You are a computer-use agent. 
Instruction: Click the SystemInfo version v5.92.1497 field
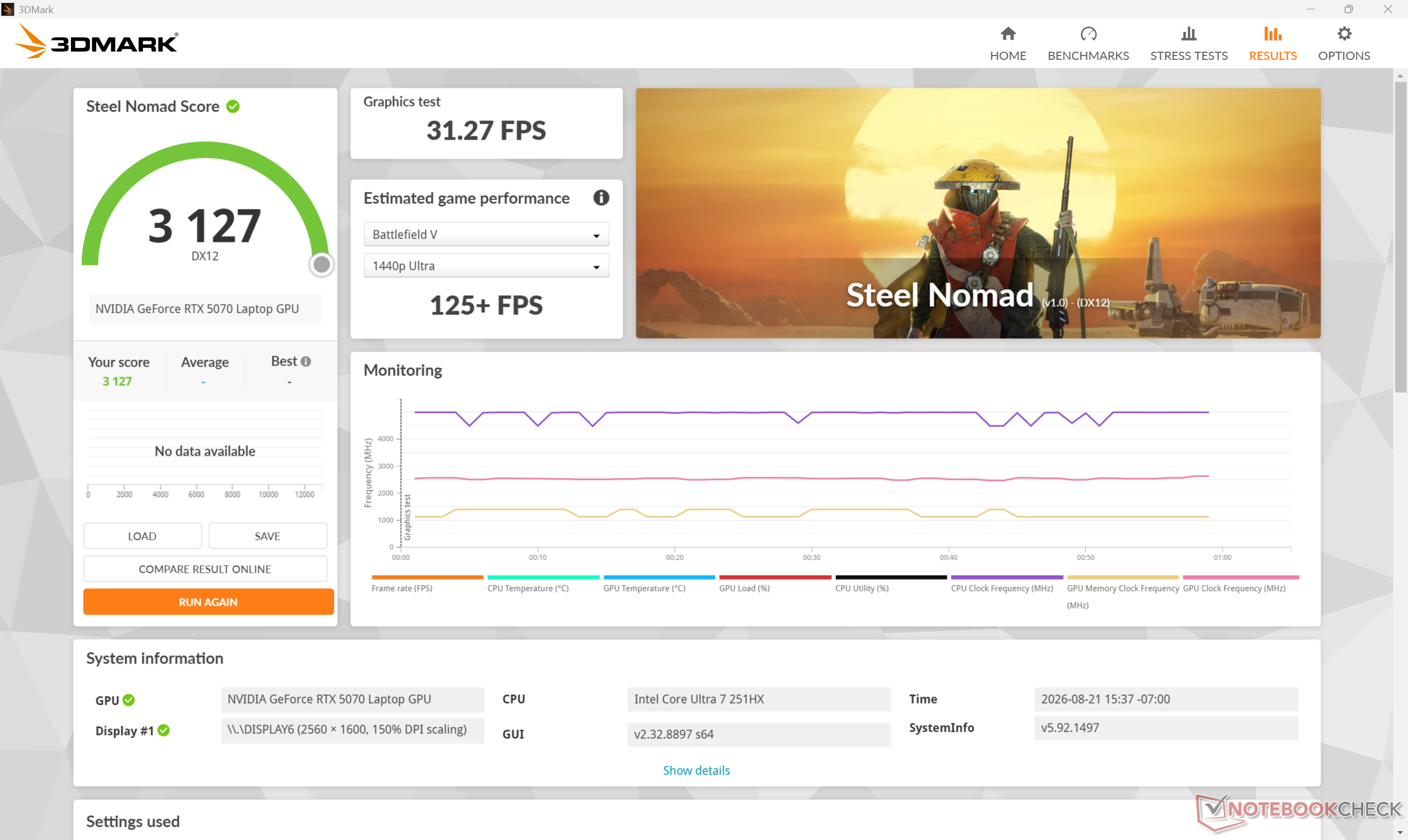tap(1165, 728)
